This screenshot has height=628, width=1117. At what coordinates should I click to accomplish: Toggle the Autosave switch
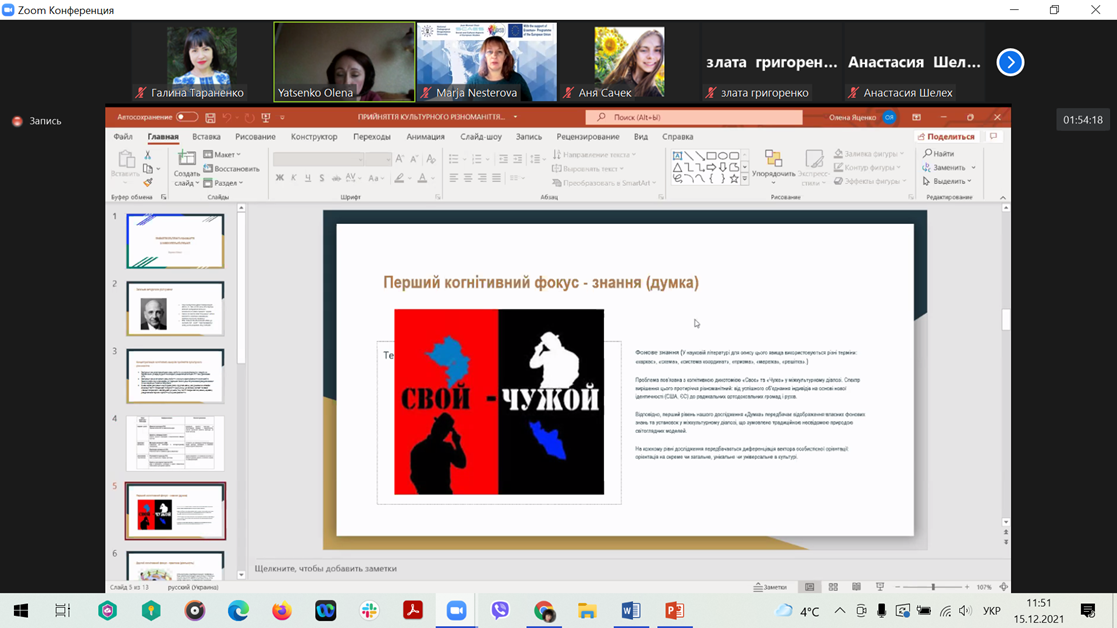(x=186, y=118)
